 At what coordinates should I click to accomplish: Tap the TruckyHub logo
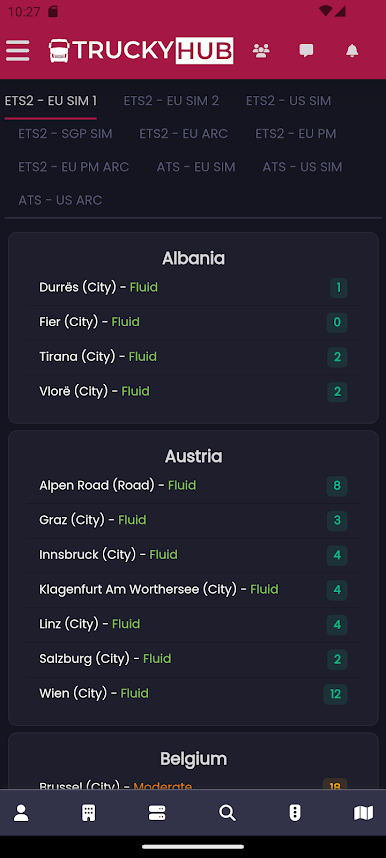point(141,51)
